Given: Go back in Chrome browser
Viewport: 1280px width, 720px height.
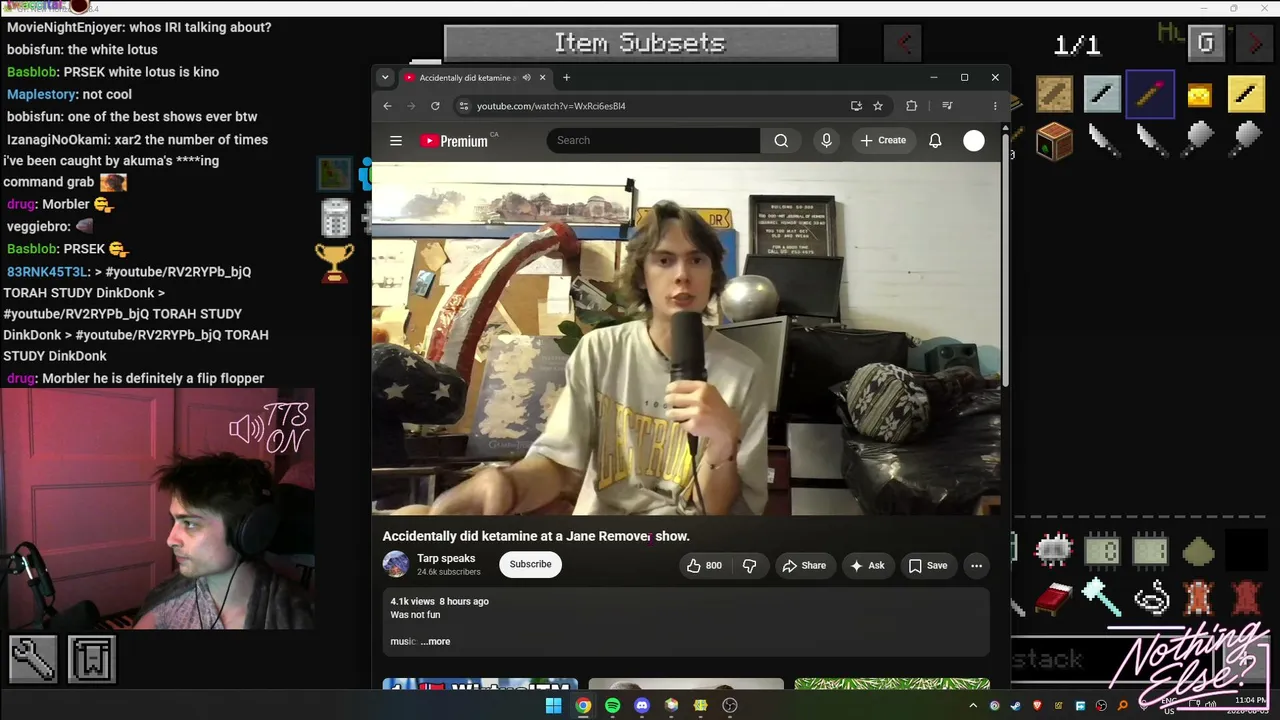Looking at the screenshot, I should click(388, 106).
